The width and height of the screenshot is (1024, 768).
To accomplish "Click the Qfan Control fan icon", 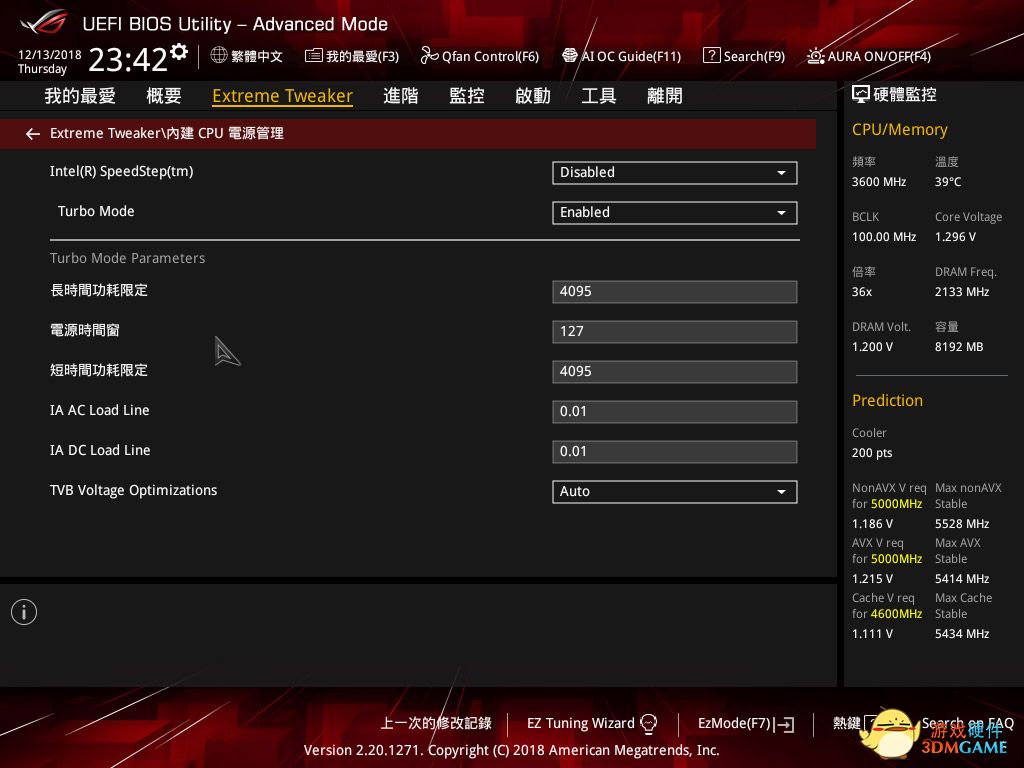I will tap(429, 56).
